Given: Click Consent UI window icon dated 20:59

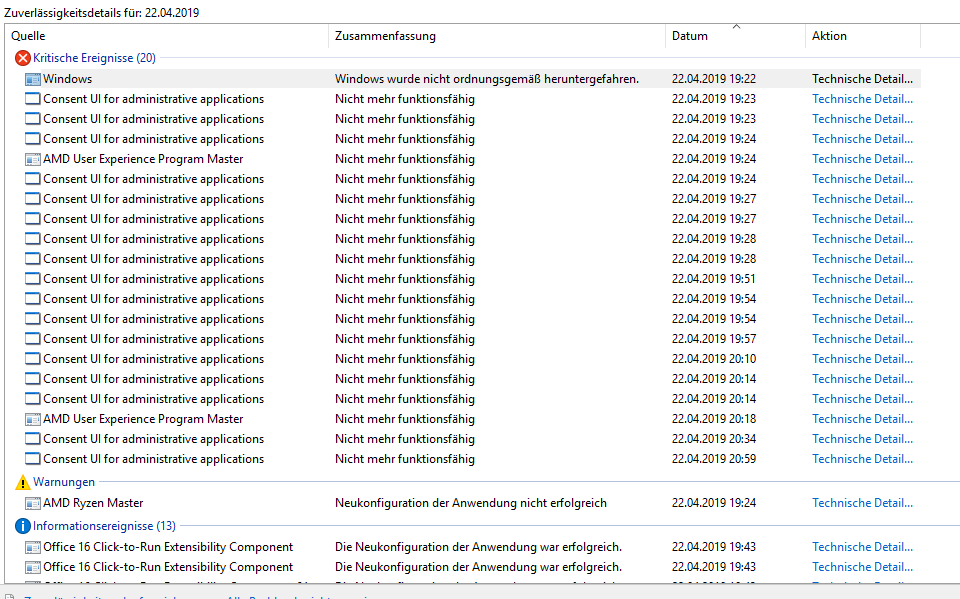Looking at the screenshot, I should (x=32, y=459).
